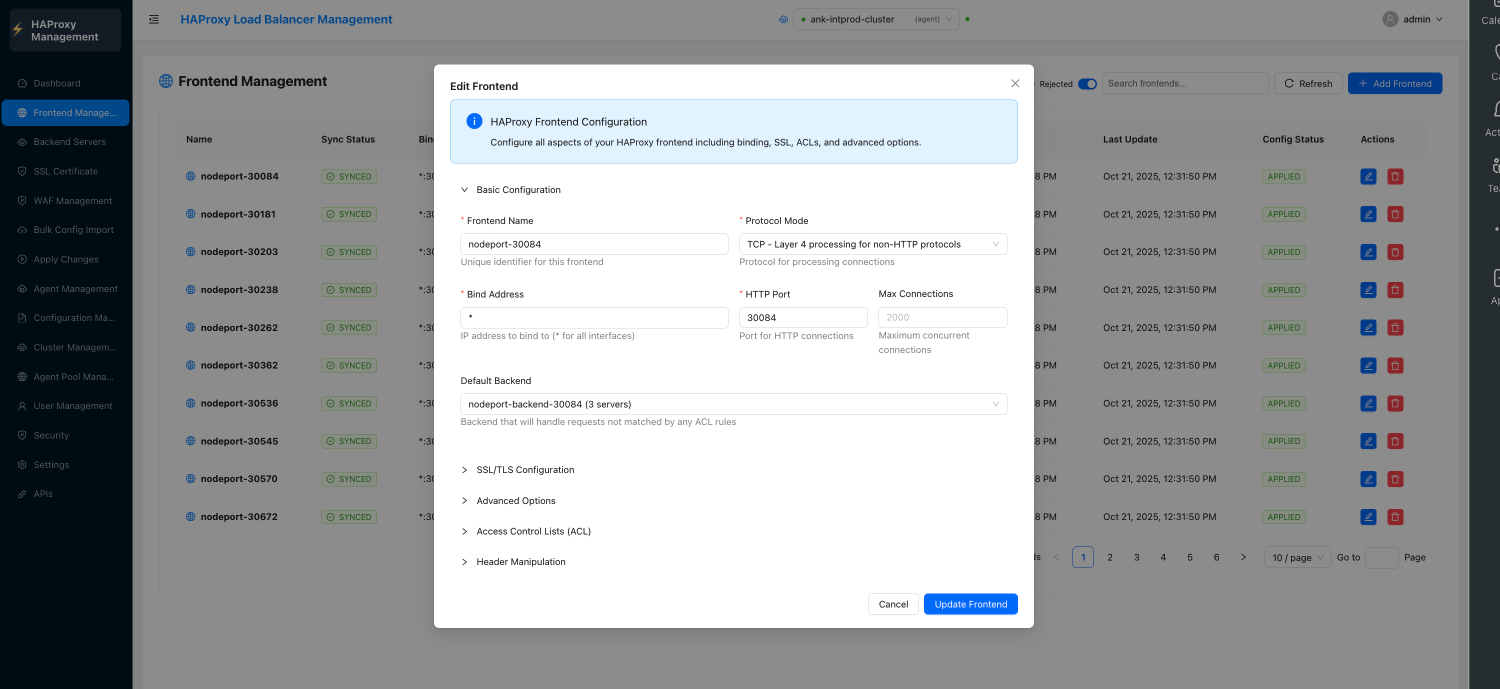The width and height of the screenshot is (1500, 689).
Task: Click the Cluster Management sidebar icon
Action: pyautogui.click(x=23, y=347)
